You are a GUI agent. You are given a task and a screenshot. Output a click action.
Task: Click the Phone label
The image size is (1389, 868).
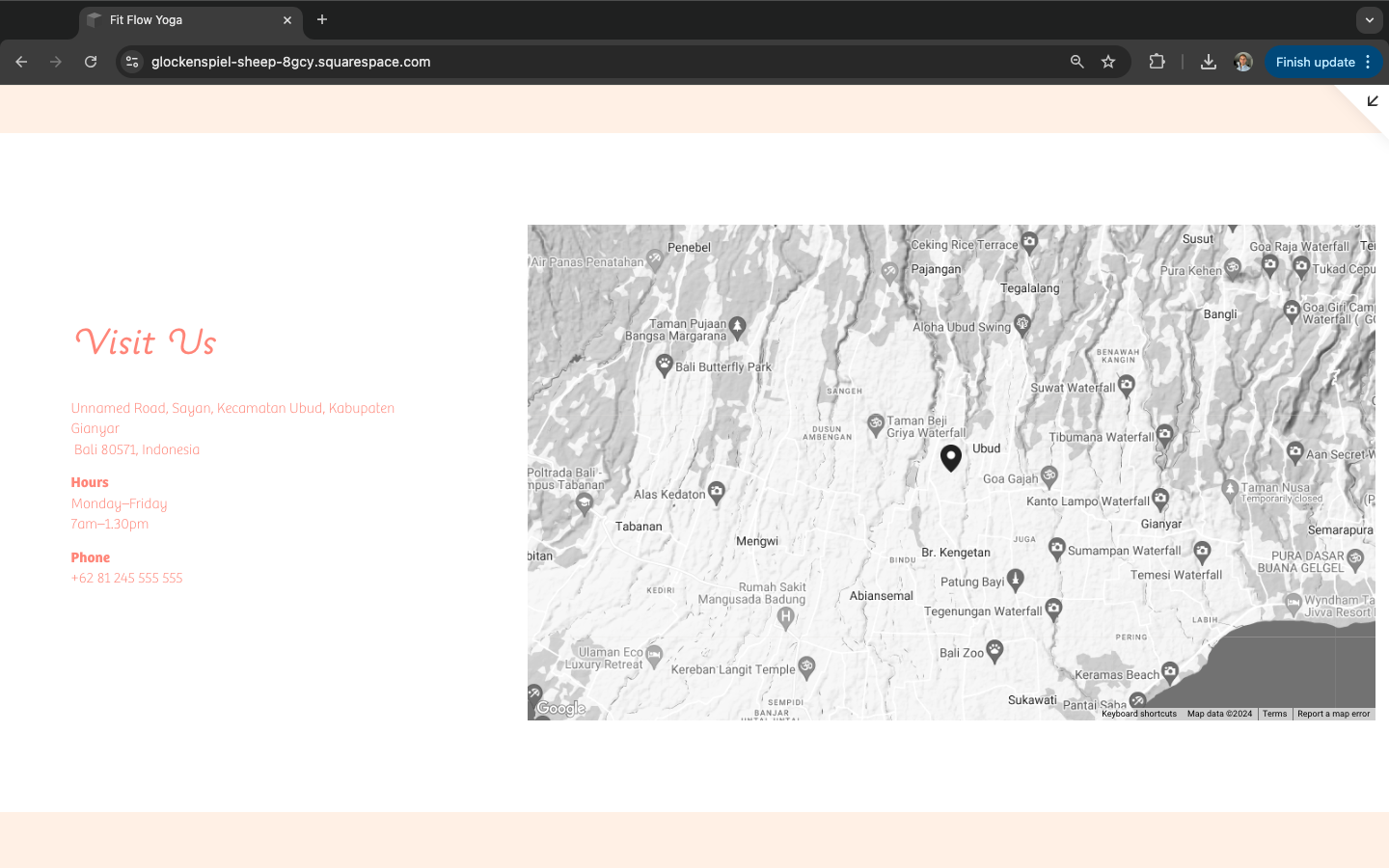(91, 557)
